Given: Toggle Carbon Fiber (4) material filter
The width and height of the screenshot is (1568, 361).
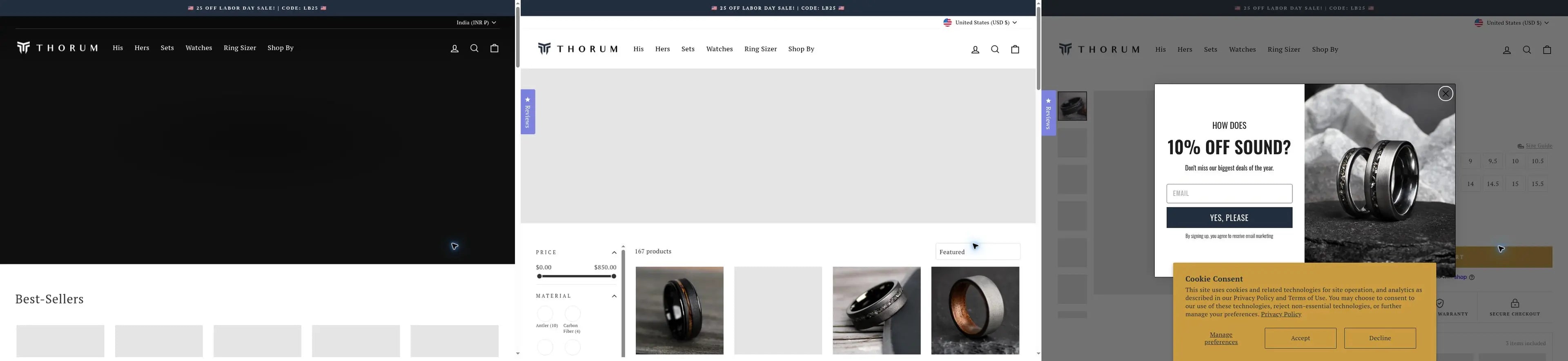Looking at the screenshot, I should pyautogui.click(x=572, y=314).
